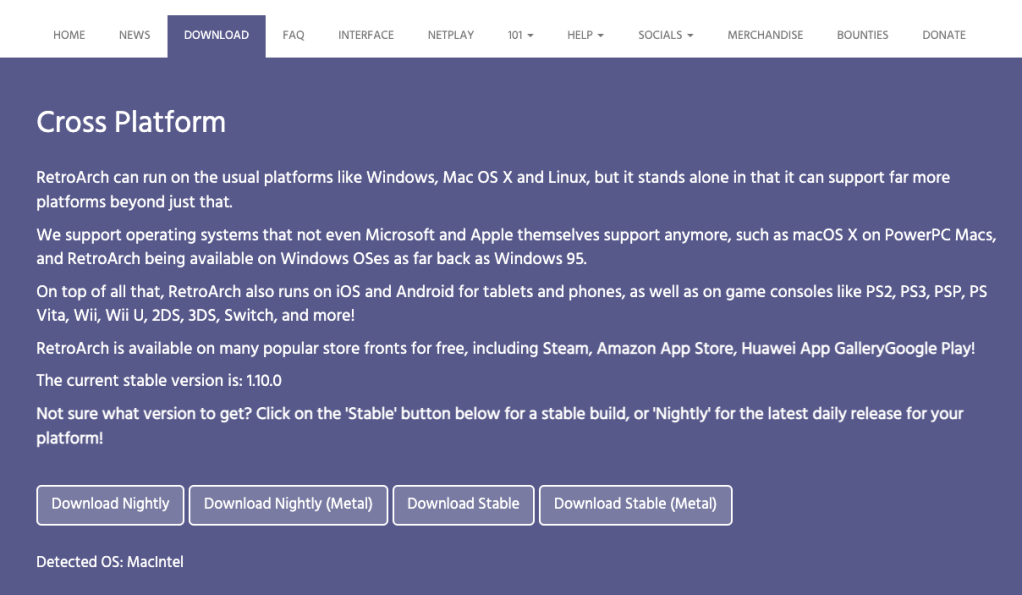Click the Download Nightly button
The width and height of the screenshot is (1022, 595).
110,505
